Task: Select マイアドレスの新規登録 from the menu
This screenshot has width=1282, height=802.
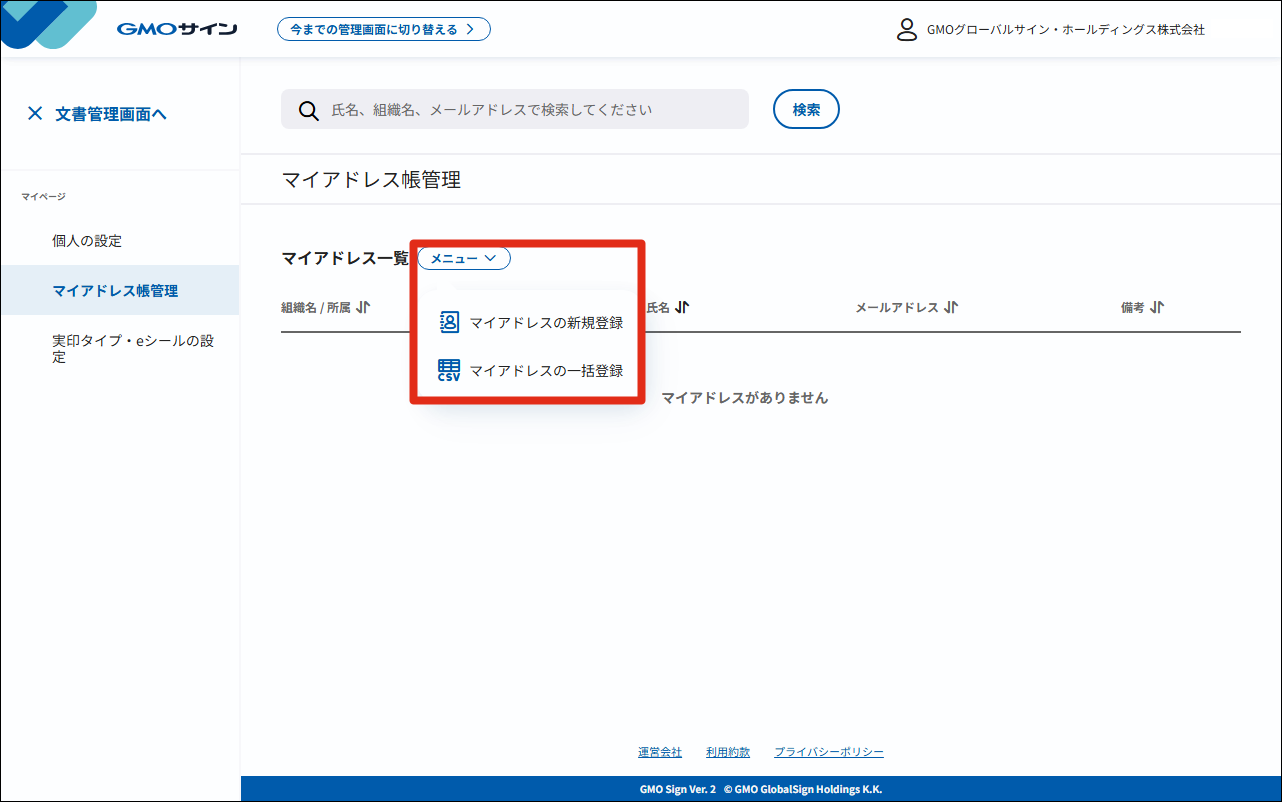Action: [531, 323]
